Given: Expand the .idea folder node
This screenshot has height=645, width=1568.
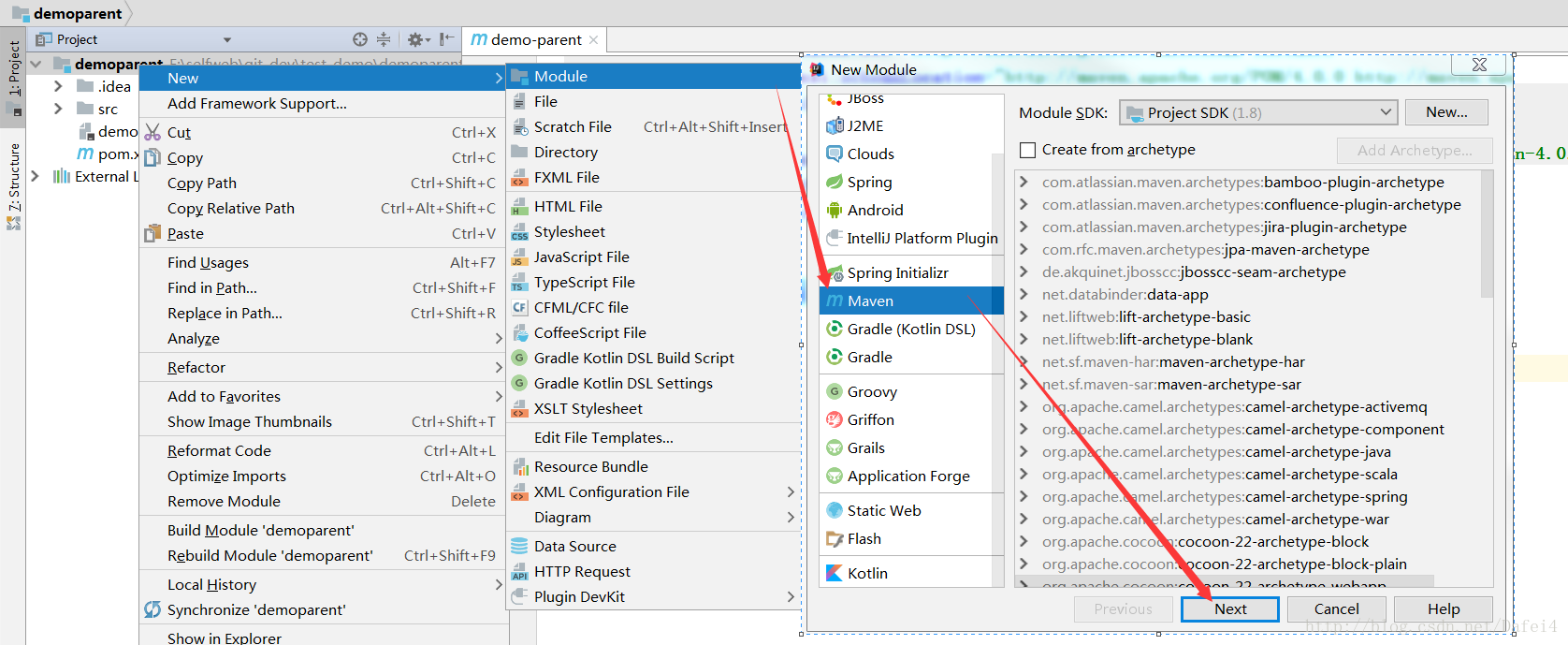Looking at the screenshot, I should 58,86.
